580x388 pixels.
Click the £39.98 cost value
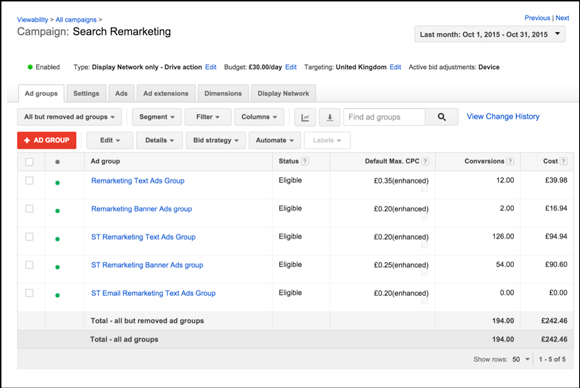pos(556,180)
